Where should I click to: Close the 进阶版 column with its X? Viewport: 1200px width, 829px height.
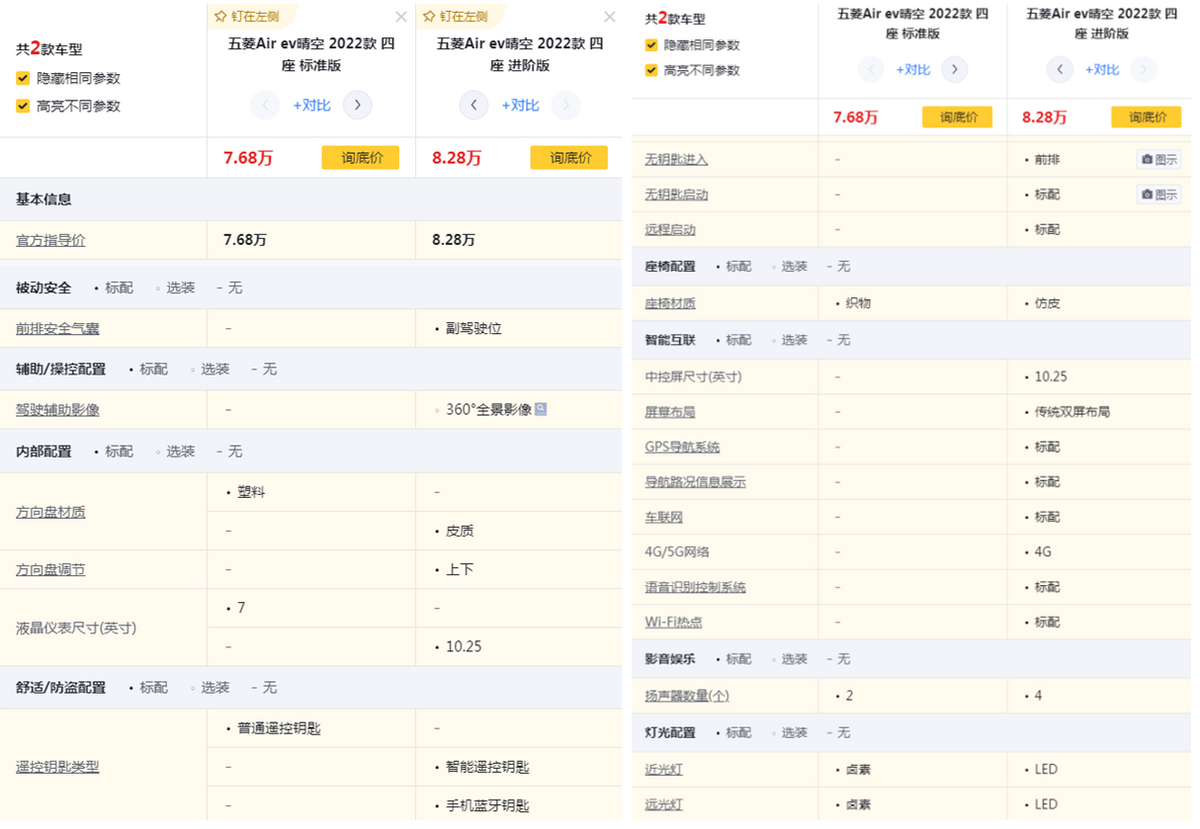point(610,16)
